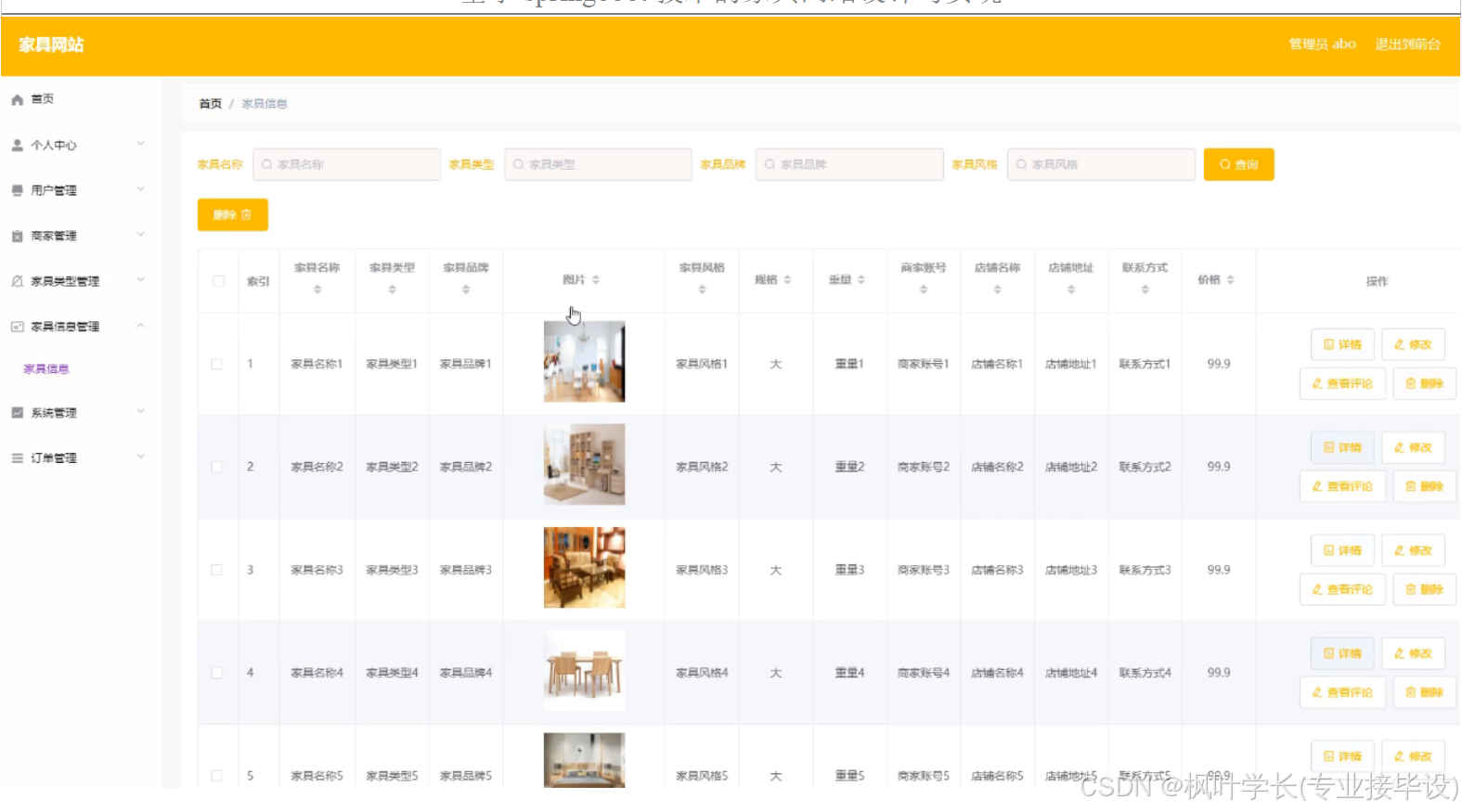The height and width of the screenshot is (812, 1462).
Task: Sort by 家具类型 column arrows
Action: [x=392, y=290]
